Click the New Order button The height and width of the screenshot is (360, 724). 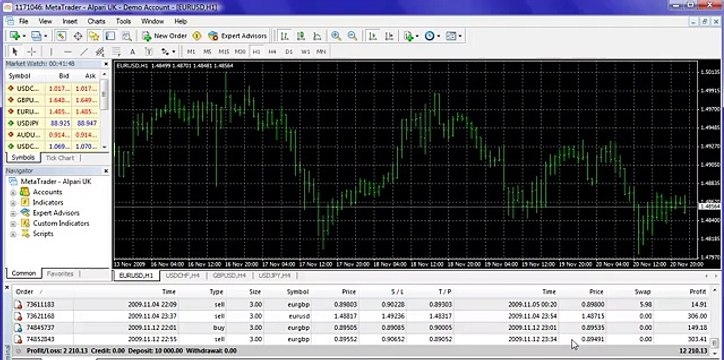[164, 36]
